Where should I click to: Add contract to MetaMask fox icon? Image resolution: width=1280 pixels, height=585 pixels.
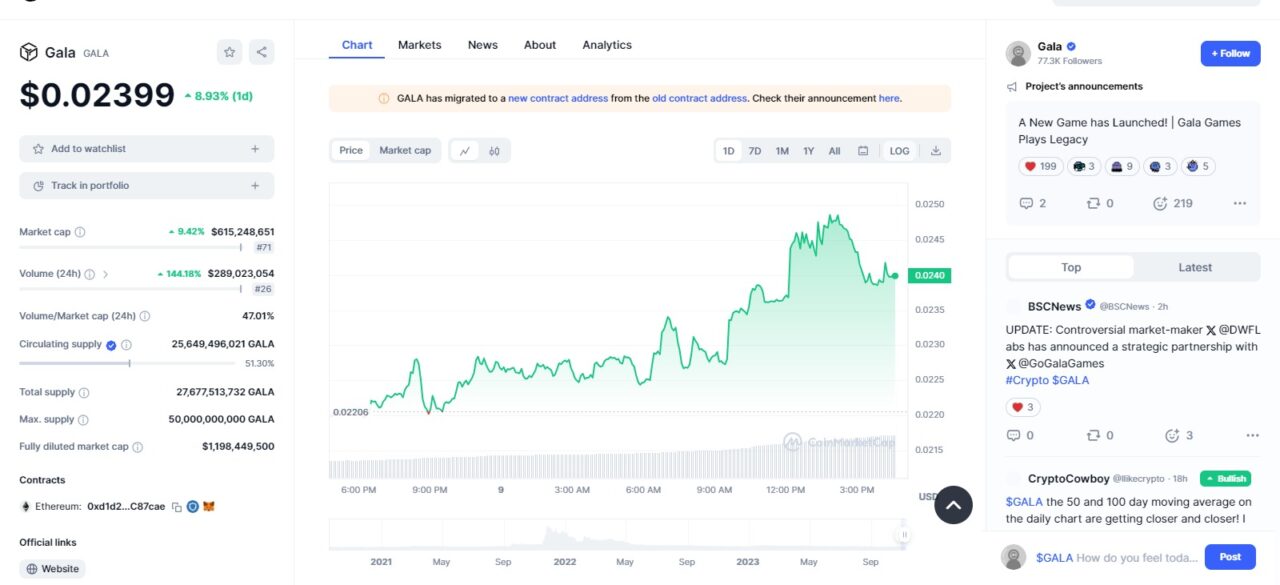209,507
